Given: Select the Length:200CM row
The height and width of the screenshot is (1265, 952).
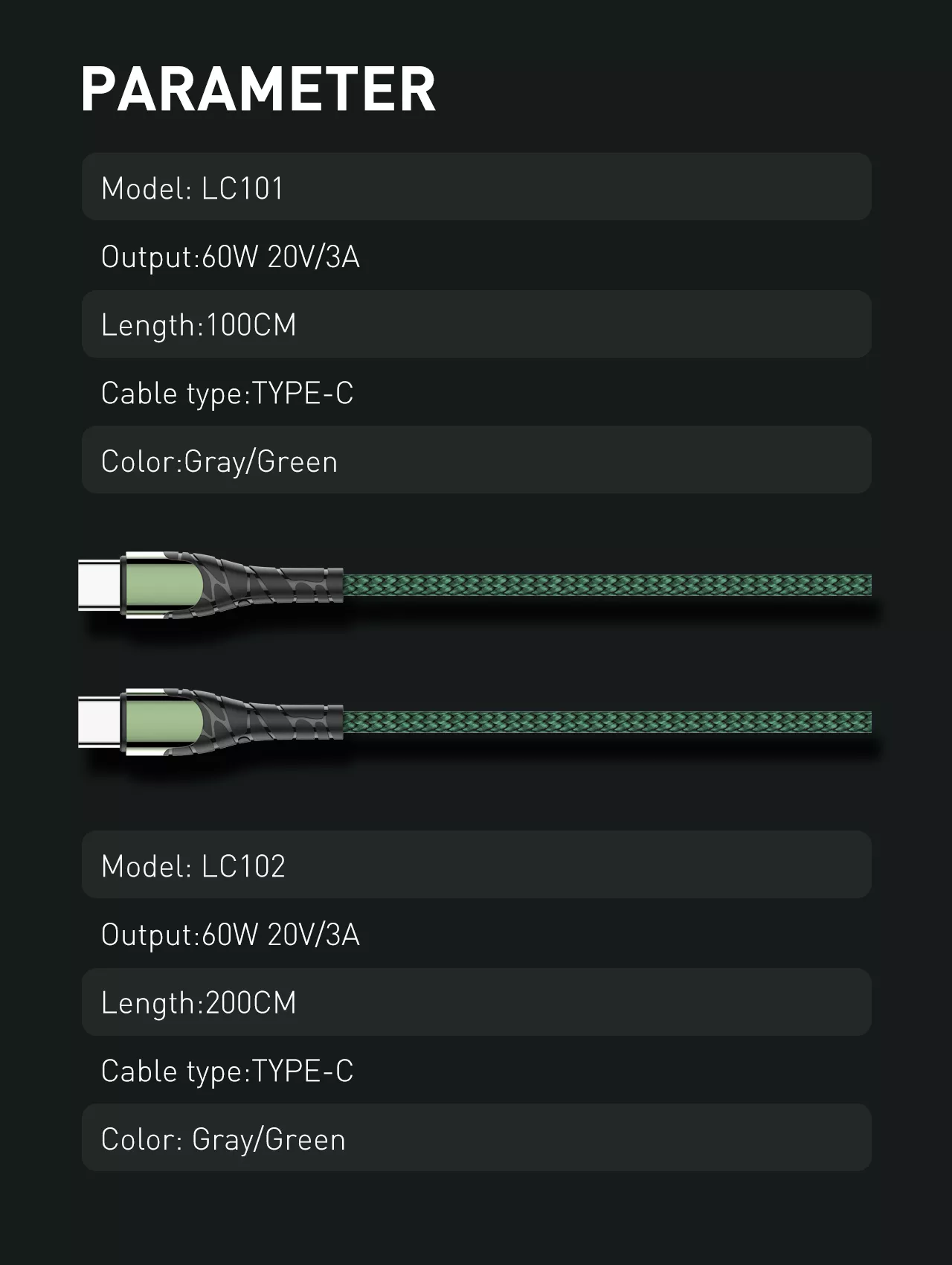Looking at the screenshot, I should tap(476, 1002).
